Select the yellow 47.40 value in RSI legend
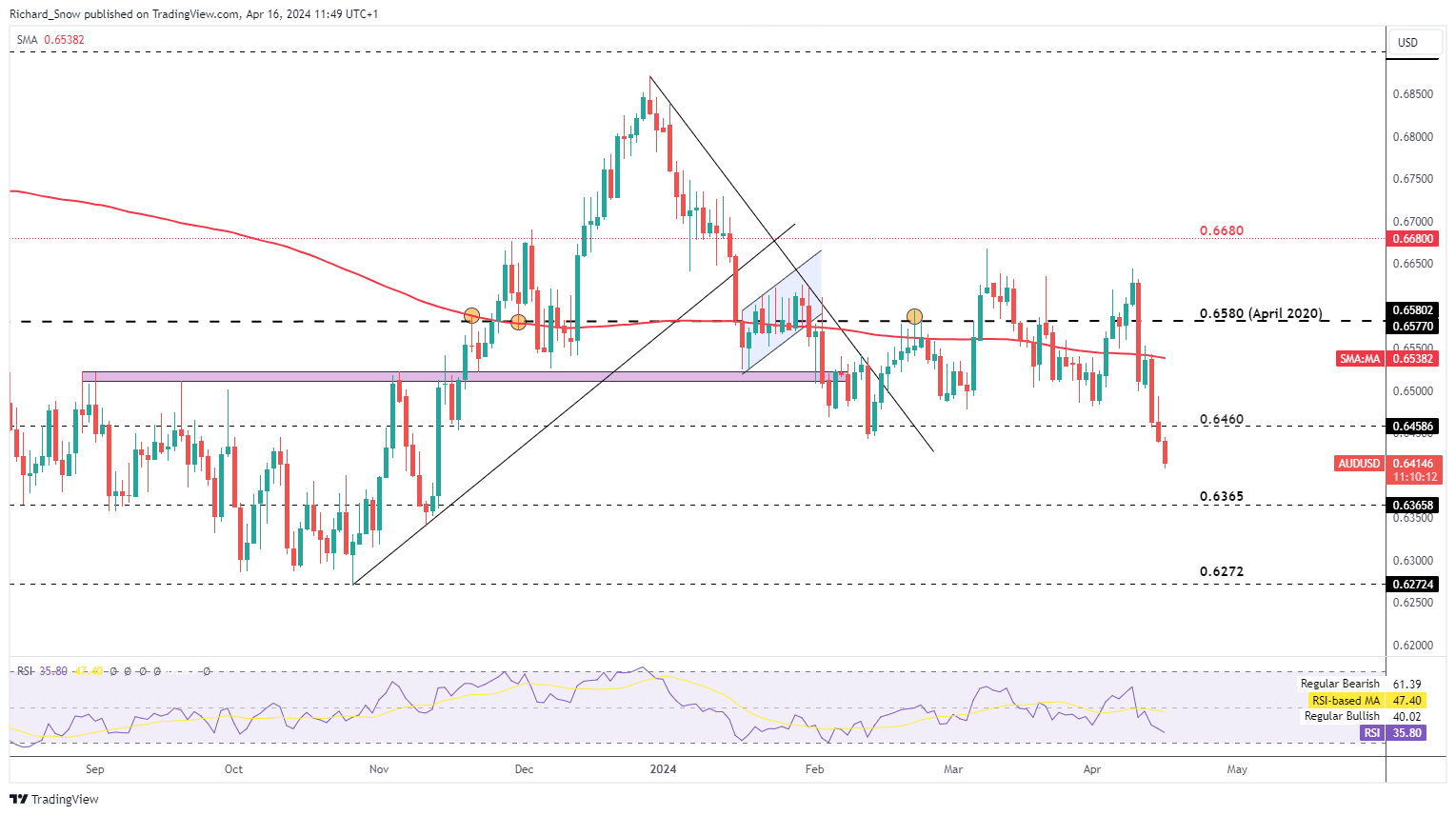 click(88, 671)
